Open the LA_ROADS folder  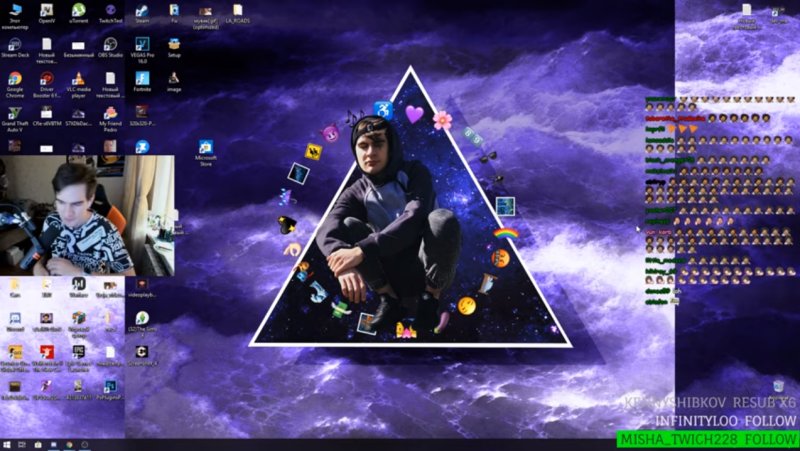(x=237, y=10)
